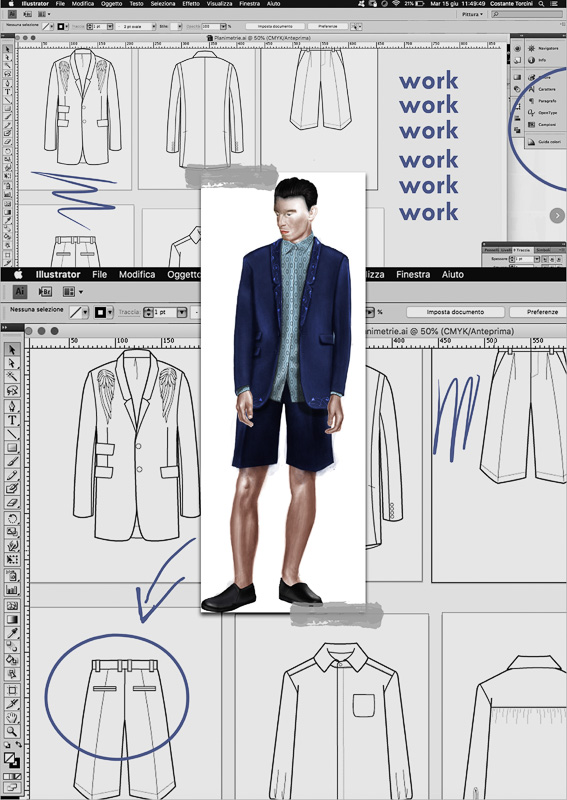Image resolution: width=567 pixels, height=800 pixels.
Task: Select the Symbol Sprayer tool in larger toolbar
Action: pyautogui.click(x=12, y=576)
